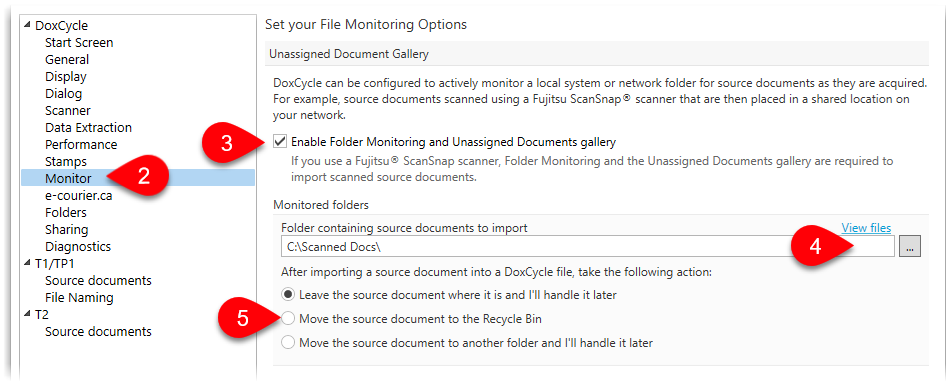Collapse the T2 tree section
Screen dimensions: 946x386
pos(28,314)
